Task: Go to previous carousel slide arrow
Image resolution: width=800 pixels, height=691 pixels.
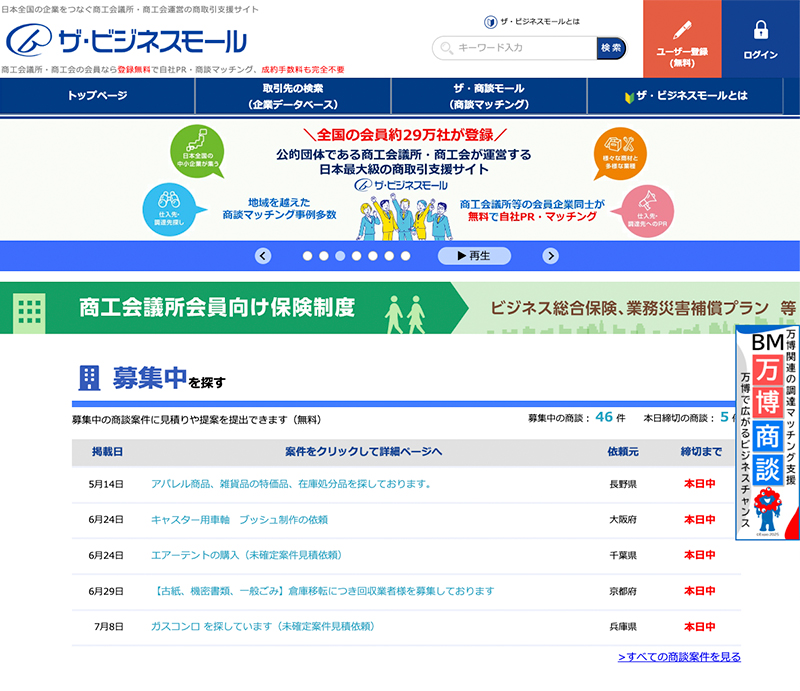Action: [263, 256]
